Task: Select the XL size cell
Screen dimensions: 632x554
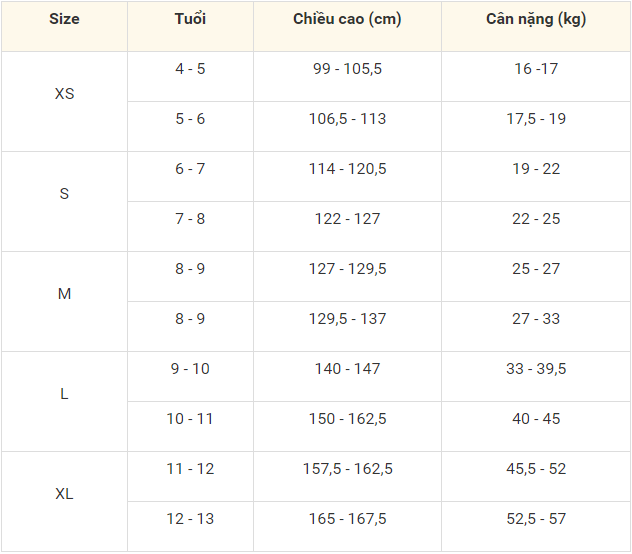Action: click(64, 494)
